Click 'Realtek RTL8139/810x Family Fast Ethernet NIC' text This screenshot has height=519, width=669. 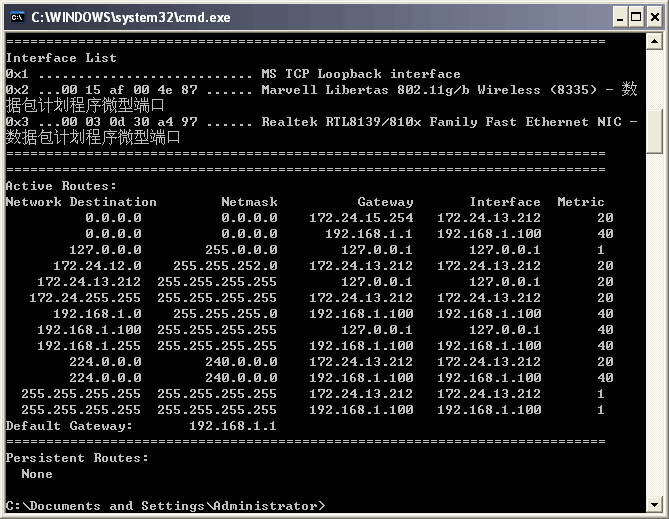[x=441, y=122]
